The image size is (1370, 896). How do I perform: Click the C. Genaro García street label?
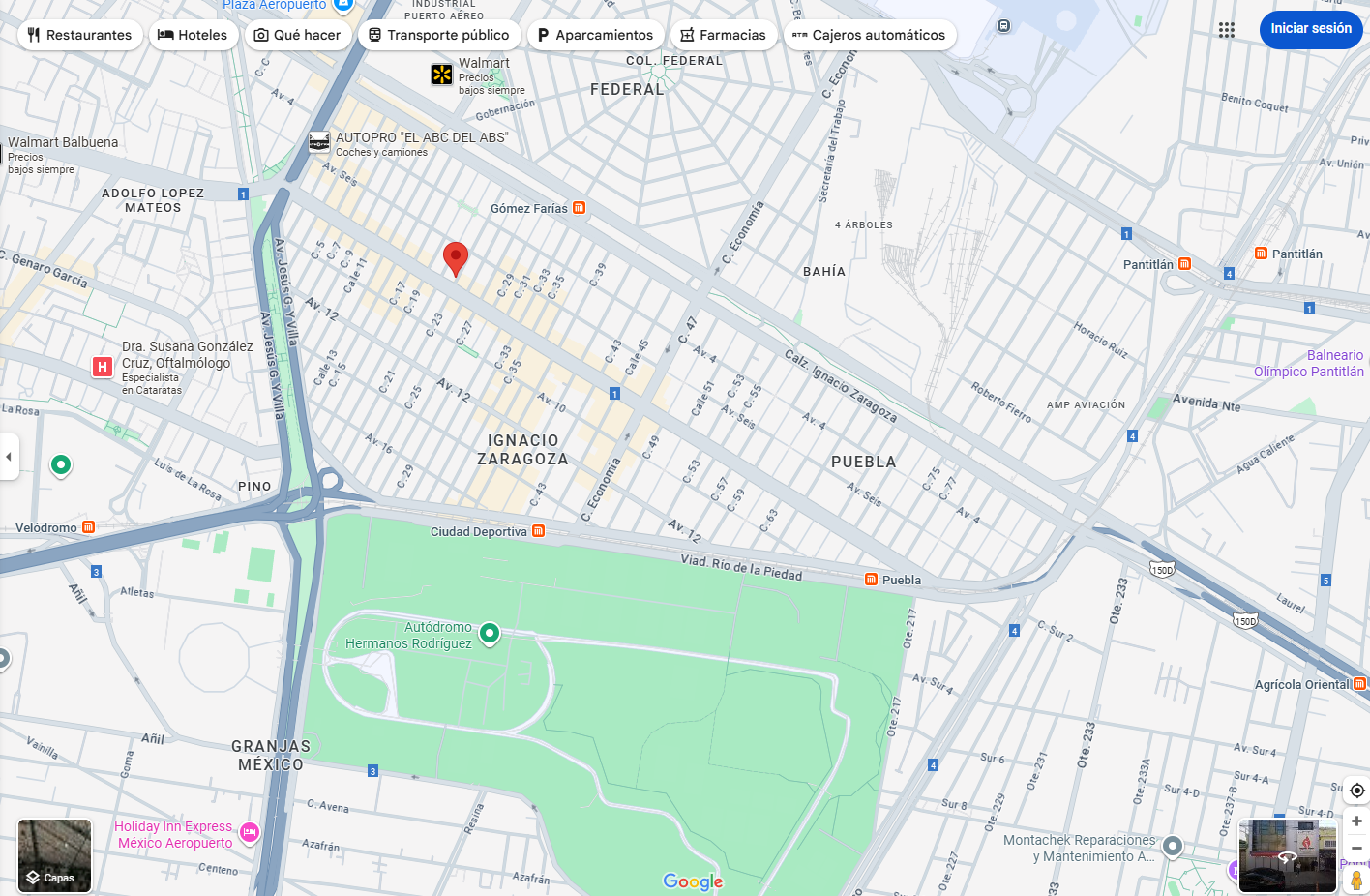(x=44, y=269)
